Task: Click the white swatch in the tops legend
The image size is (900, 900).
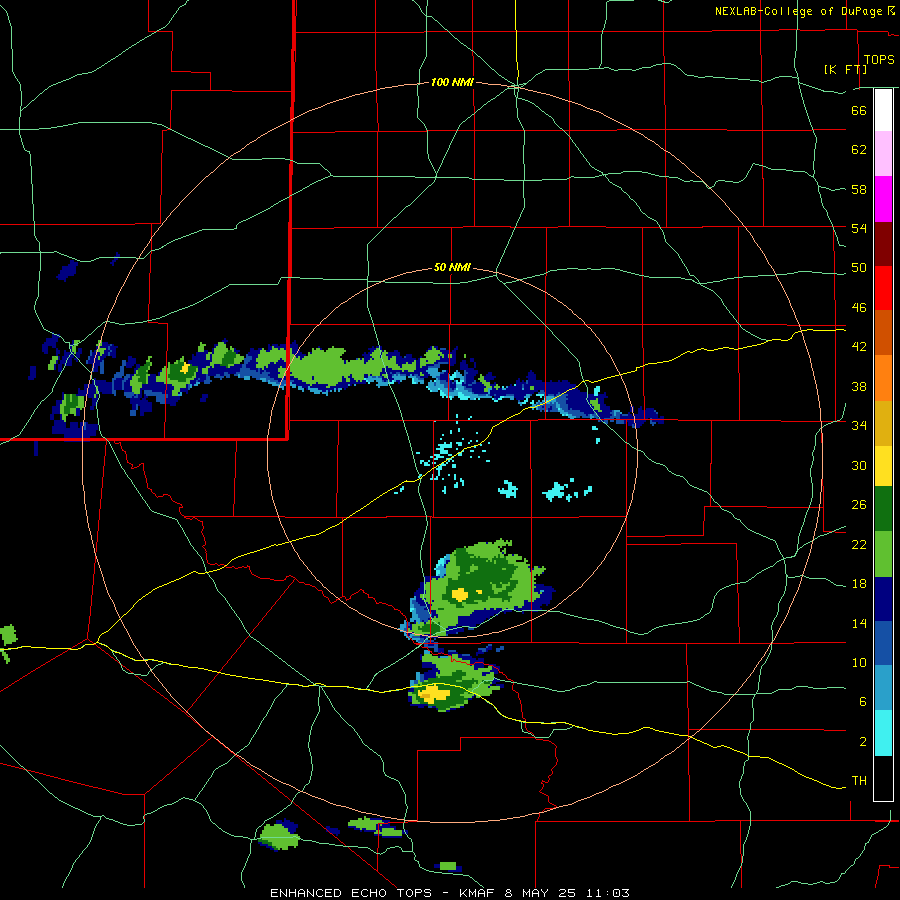Action: click(883, 110)
